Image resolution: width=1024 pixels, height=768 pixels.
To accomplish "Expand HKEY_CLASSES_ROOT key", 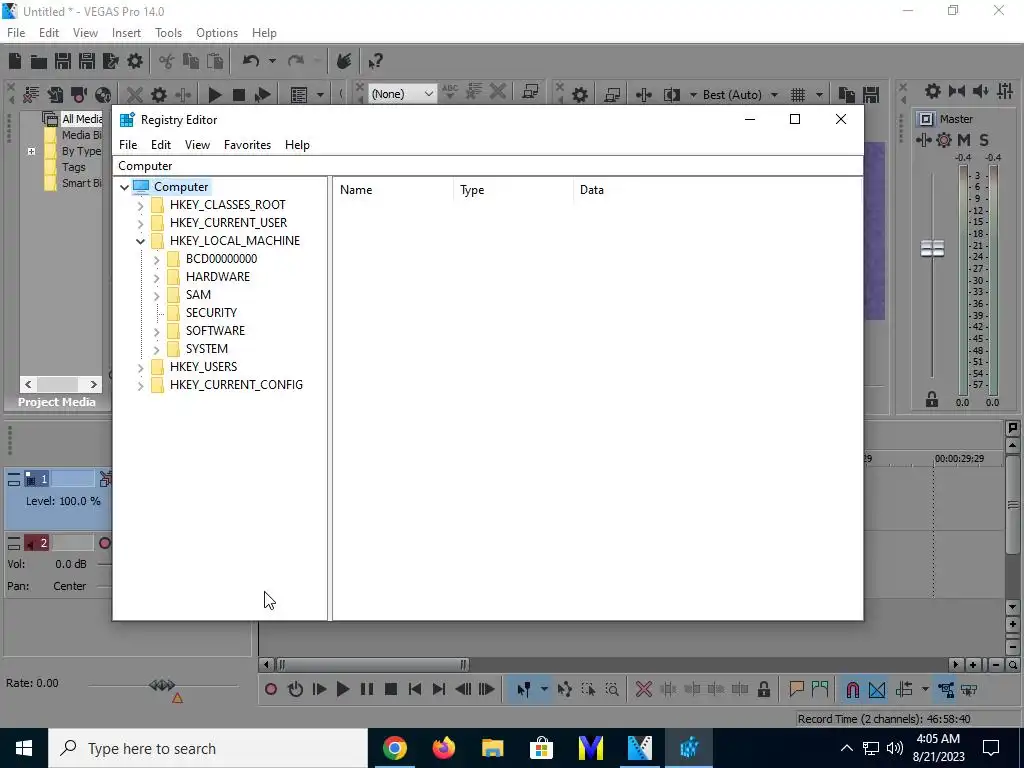I will [x=140, y=206].
